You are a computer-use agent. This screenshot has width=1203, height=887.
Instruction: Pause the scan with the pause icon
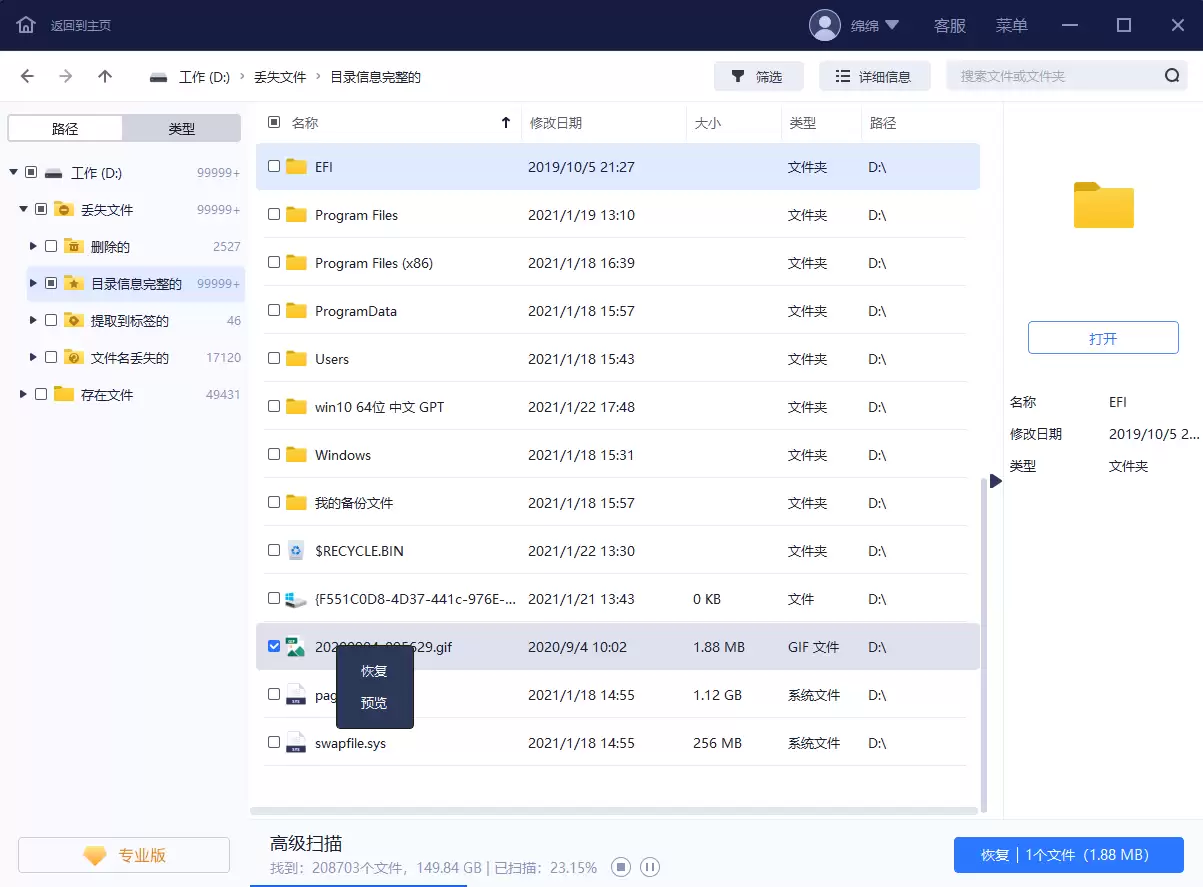[650, 867]
